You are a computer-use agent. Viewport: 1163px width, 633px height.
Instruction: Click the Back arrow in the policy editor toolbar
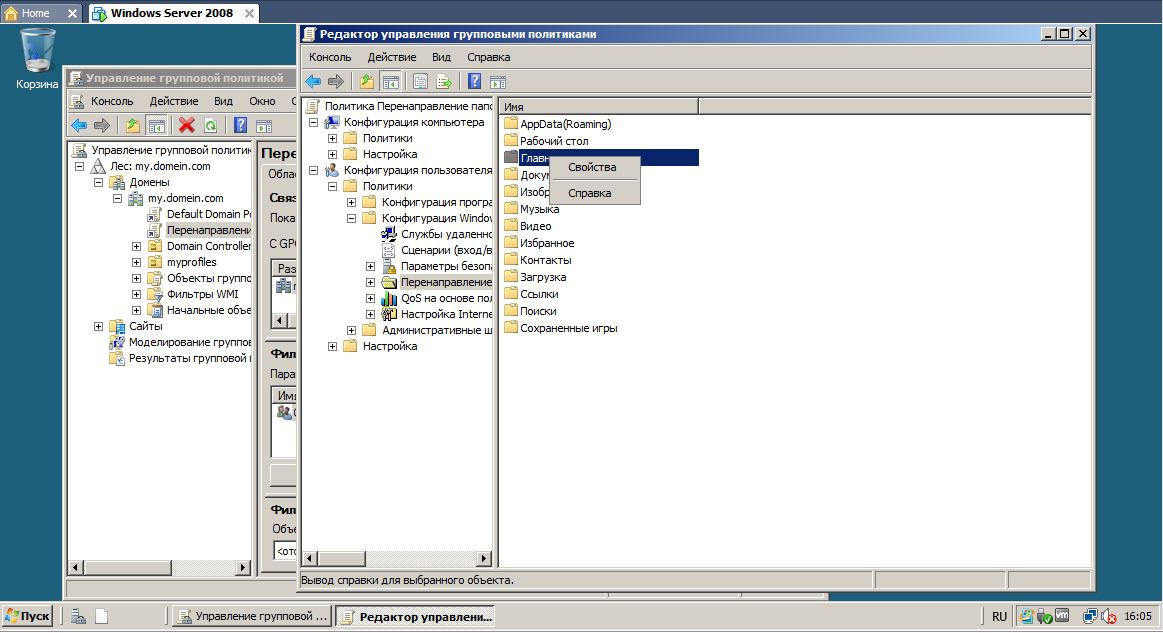coord(313,82)
